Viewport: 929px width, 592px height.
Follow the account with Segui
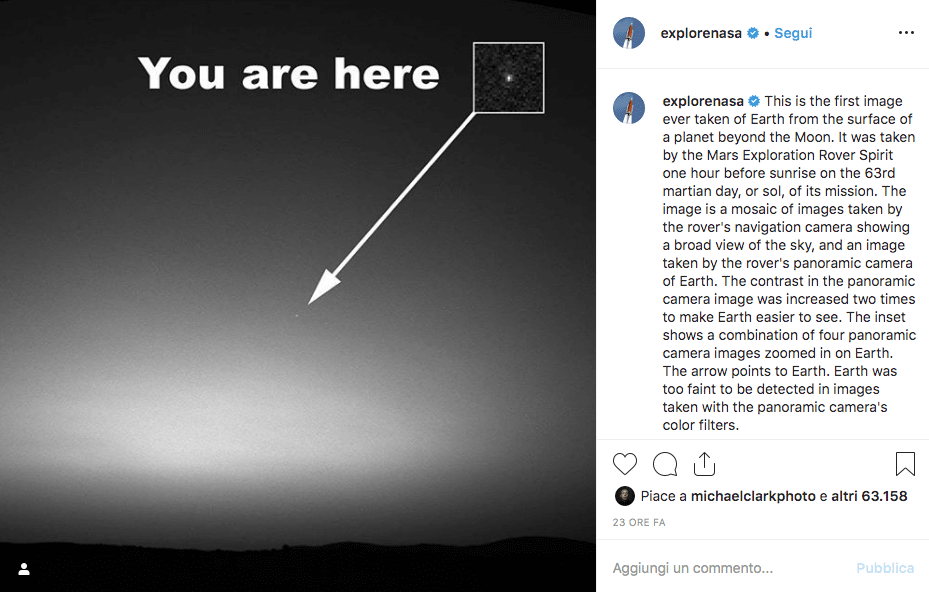[x=793, y=33]
